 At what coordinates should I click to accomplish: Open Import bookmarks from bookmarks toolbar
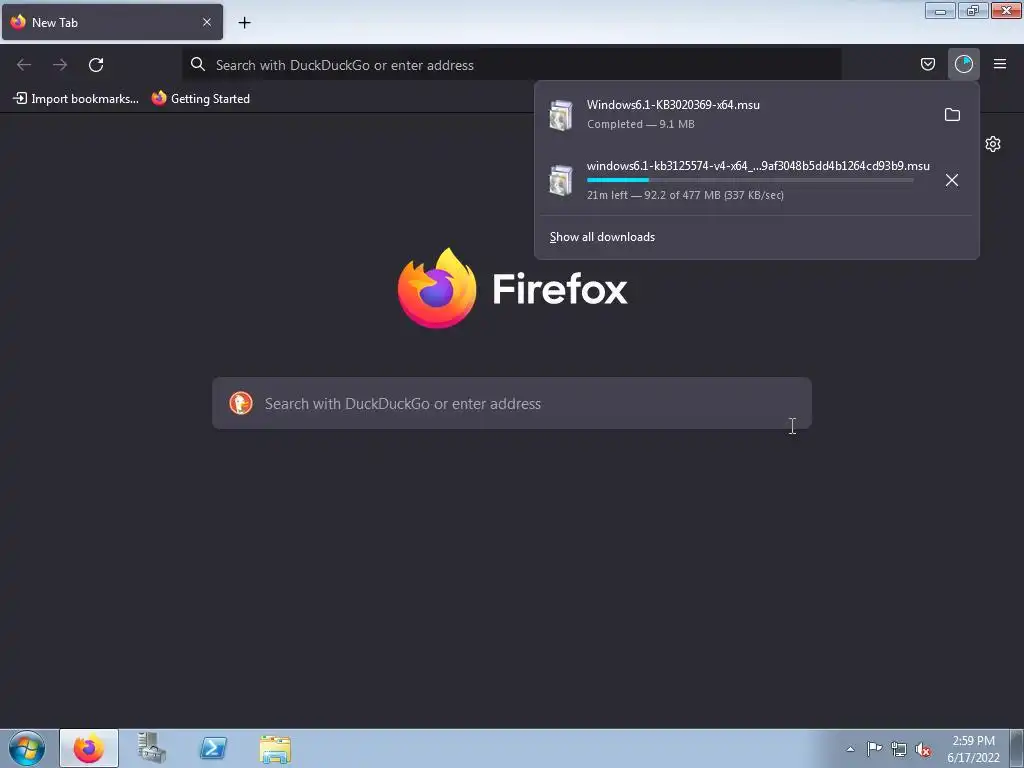click(x=76, y=99)
